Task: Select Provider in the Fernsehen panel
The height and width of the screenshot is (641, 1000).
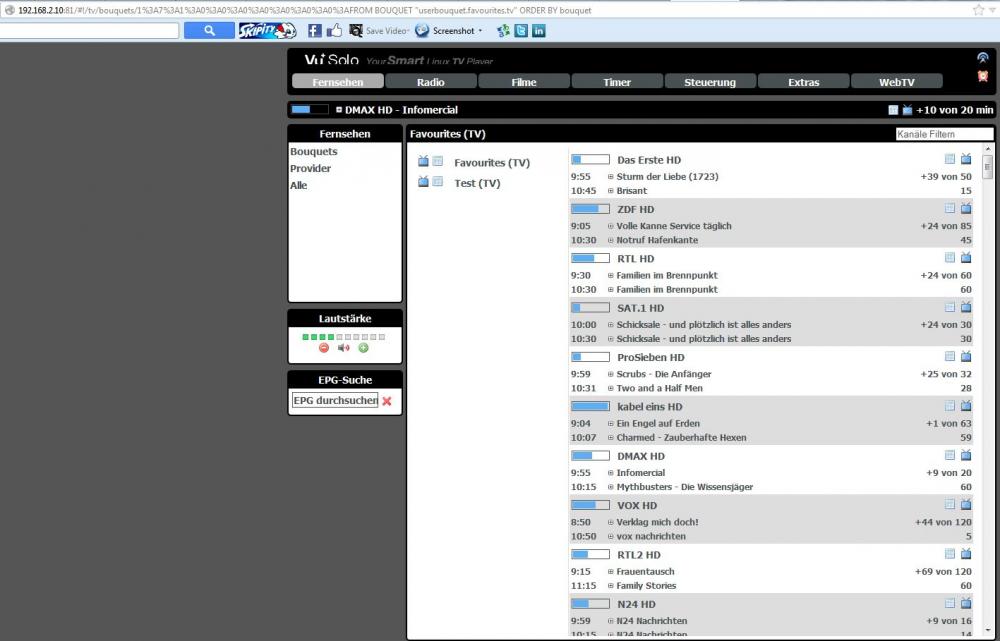Action: (x=310, y=168)
